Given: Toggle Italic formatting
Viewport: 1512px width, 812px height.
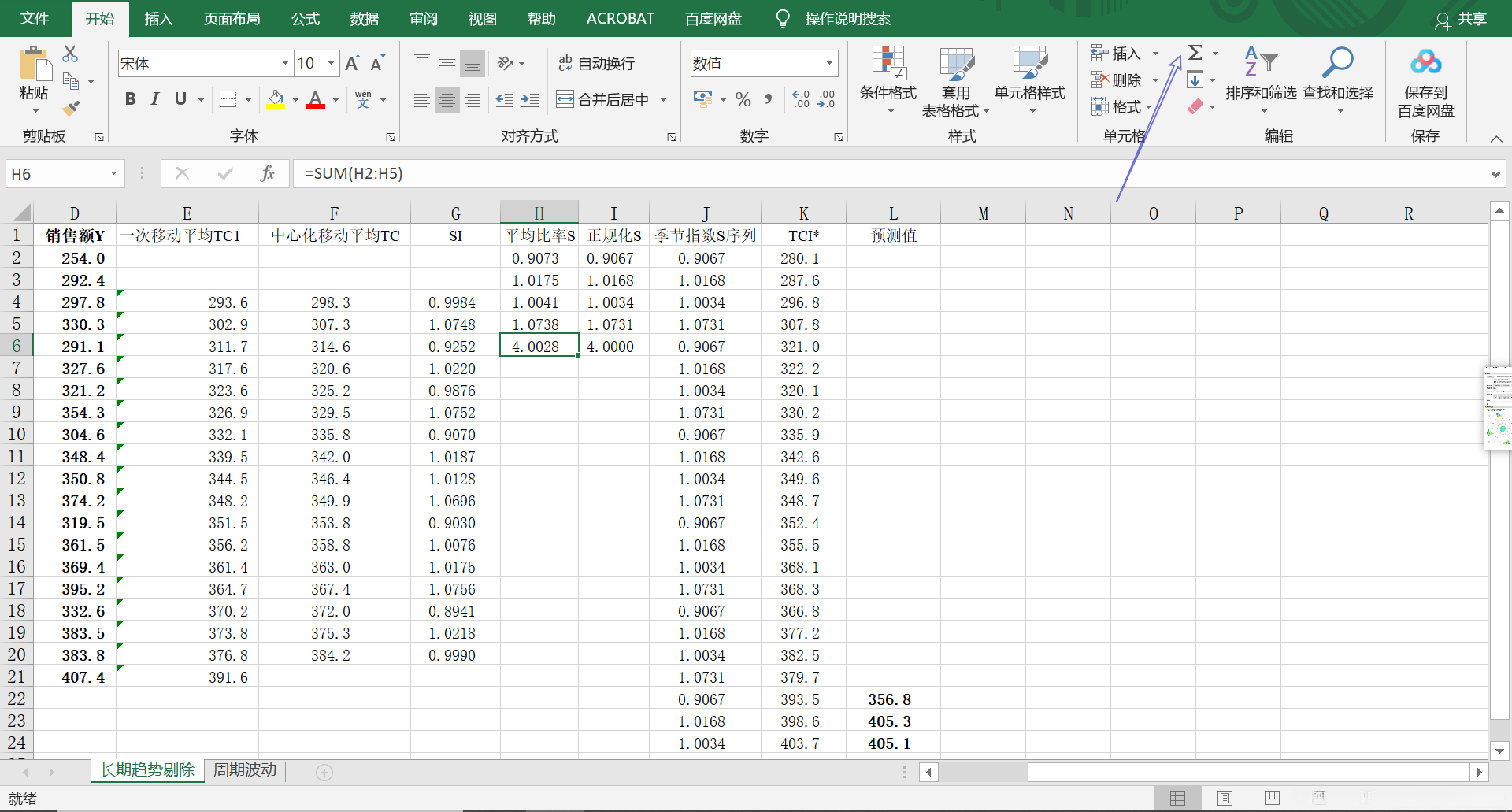Looking at the screenshot, I should click(155, 99).
